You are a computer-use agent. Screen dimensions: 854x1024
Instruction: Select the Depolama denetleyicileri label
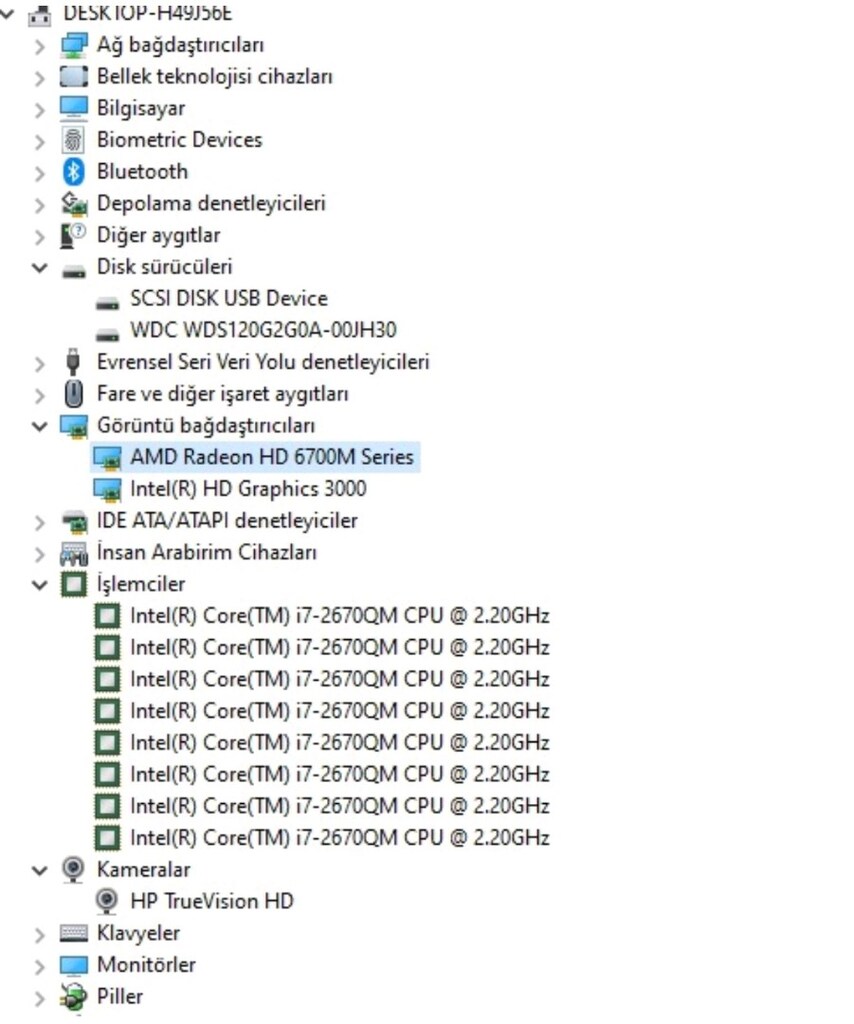(x=211, y=203)
